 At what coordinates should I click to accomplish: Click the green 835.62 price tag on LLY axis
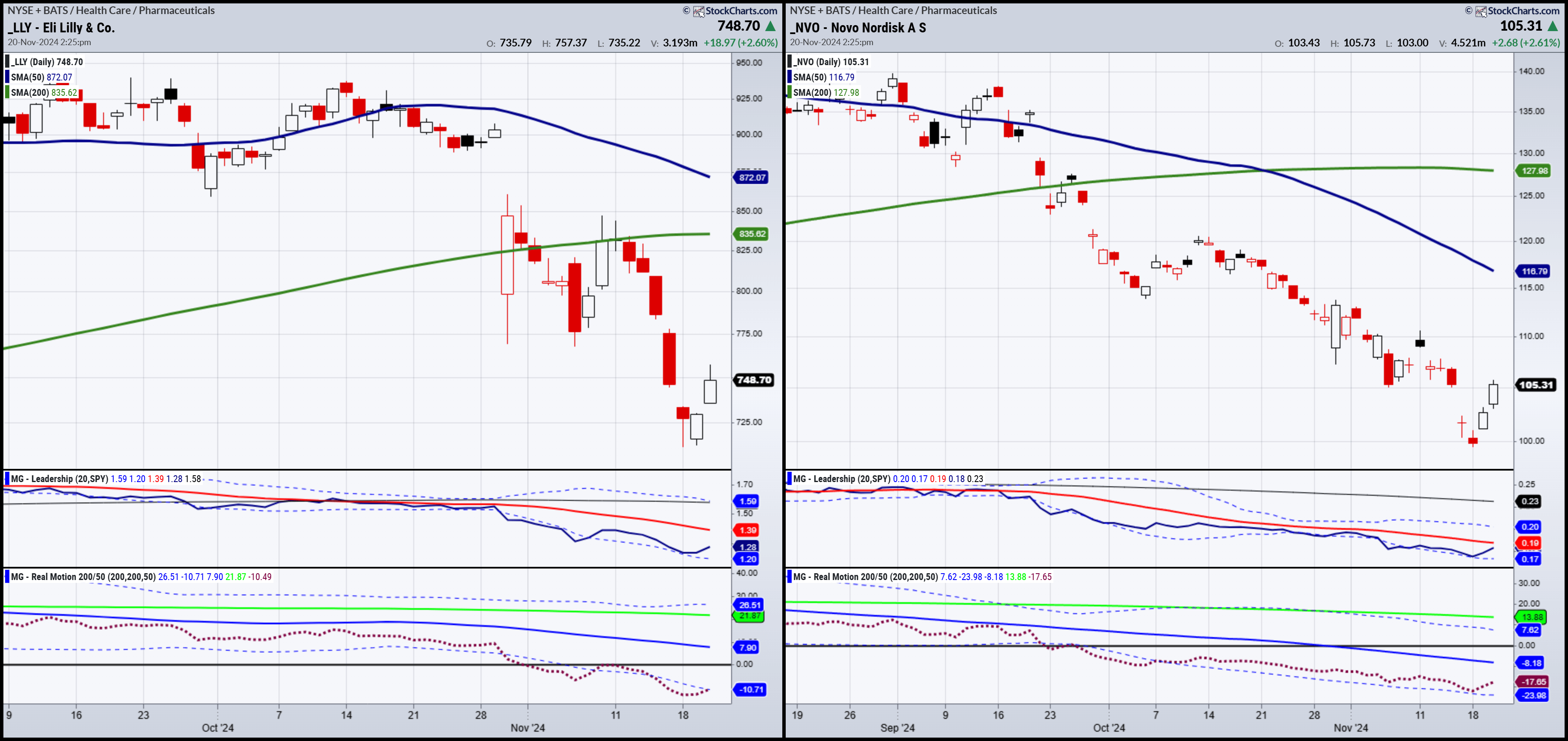click(x=751, y=234)
